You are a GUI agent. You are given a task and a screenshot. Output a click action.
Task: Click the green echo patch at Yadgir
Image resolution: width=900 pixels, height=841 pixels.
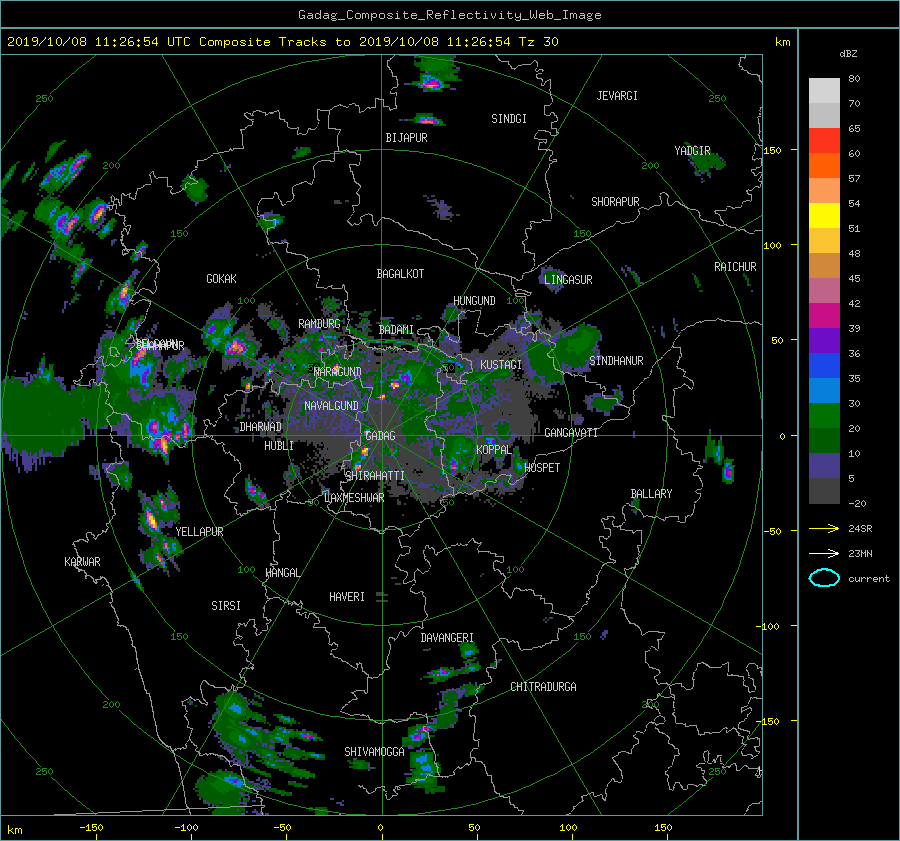click(706, 164)
